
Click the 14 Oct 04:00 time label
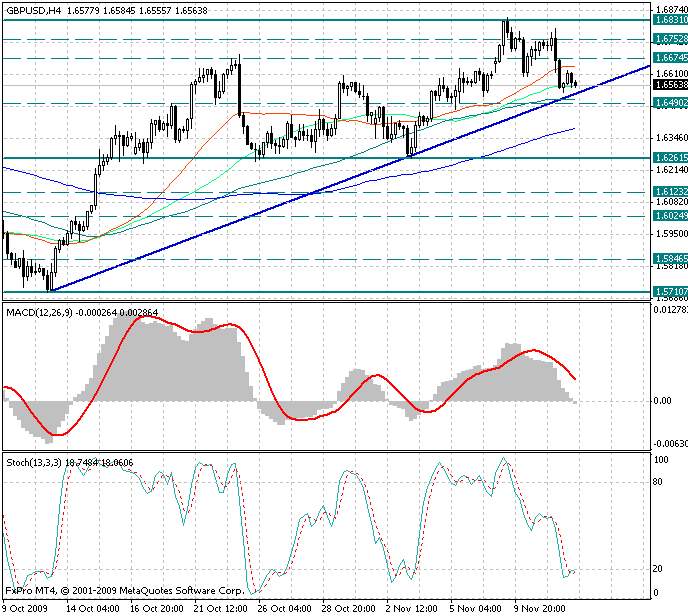pyautogui.click(x=93, y=609)
